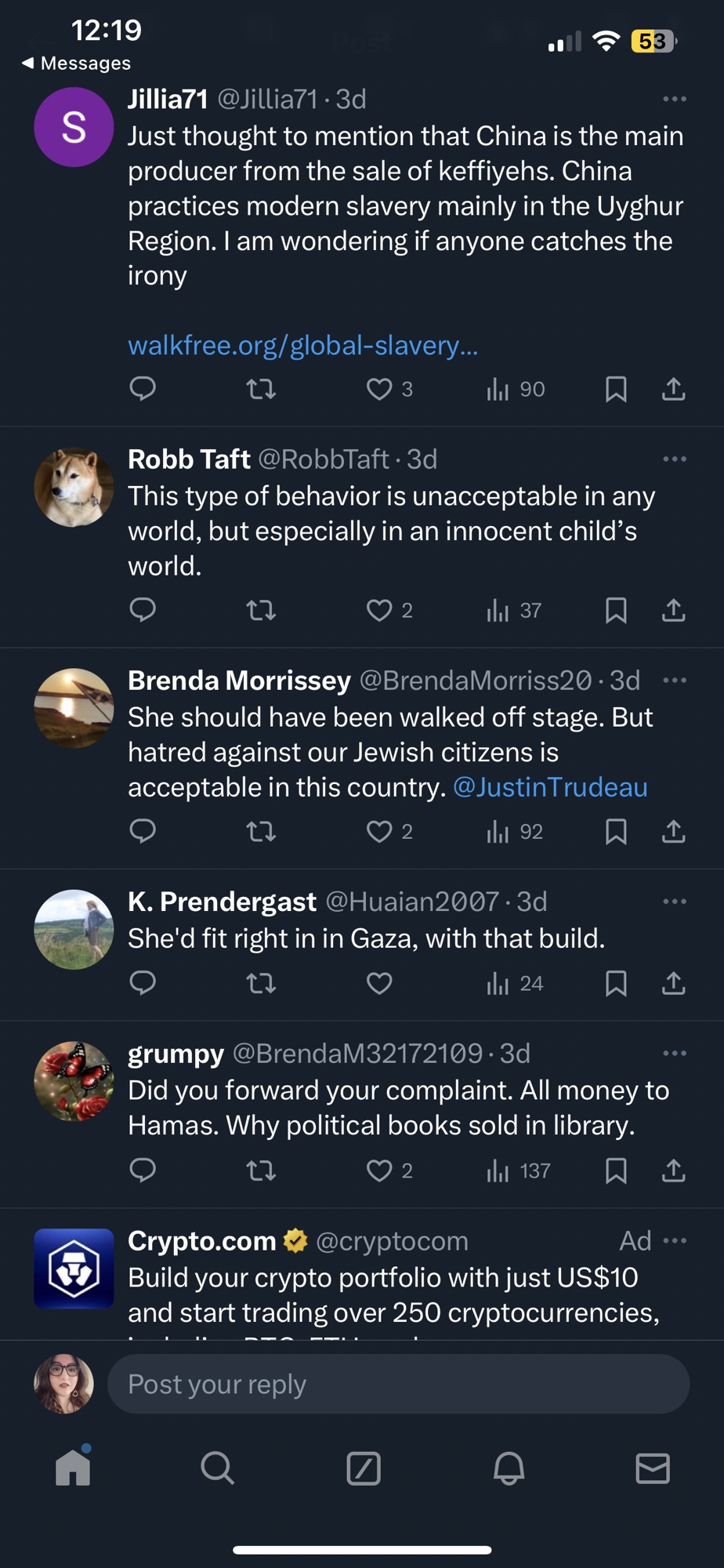Open the Notifications bell tab

coord(509,1468)
